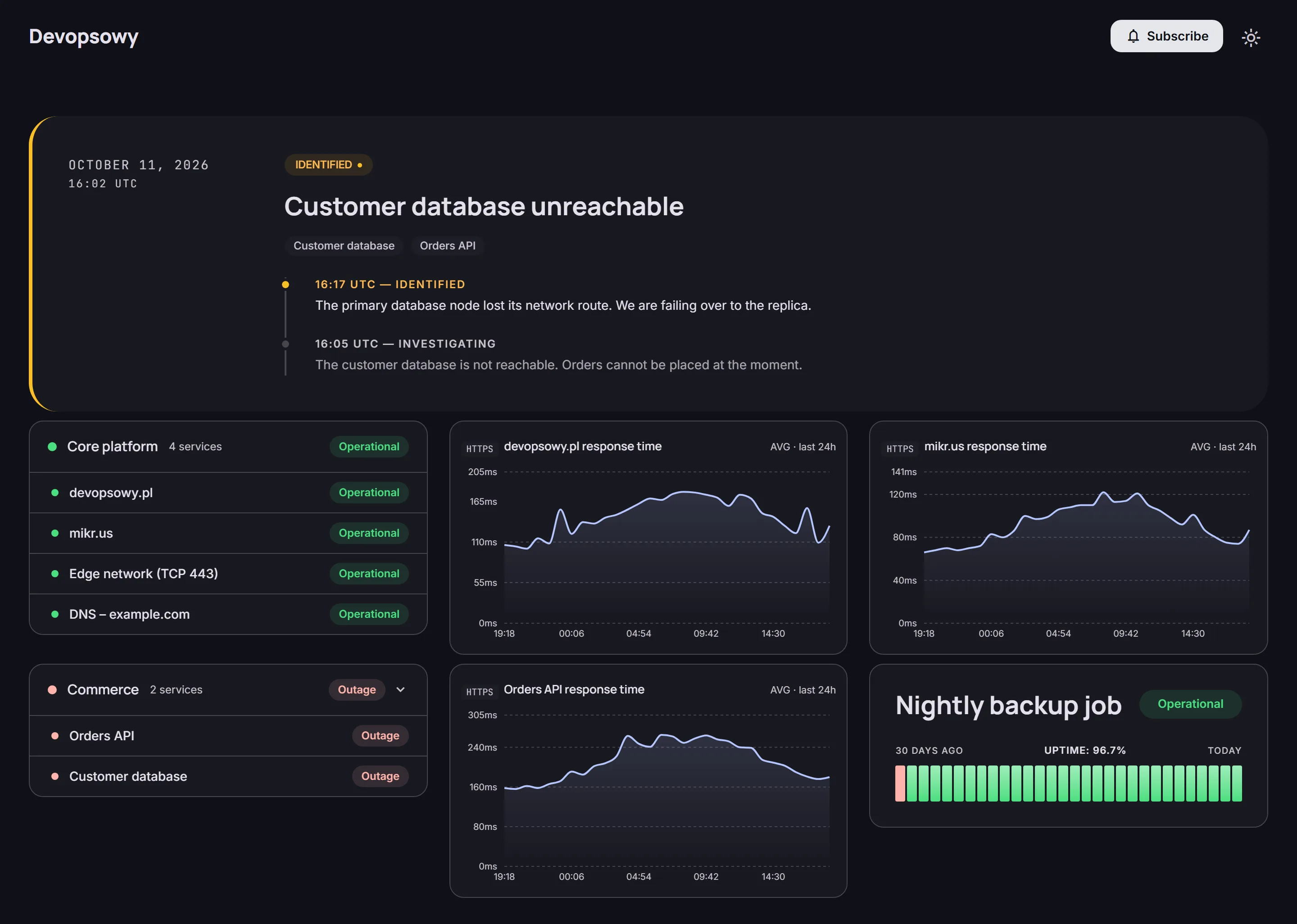Click the Customer database service row
The image size is (1297, 924).
click(228, 776)
